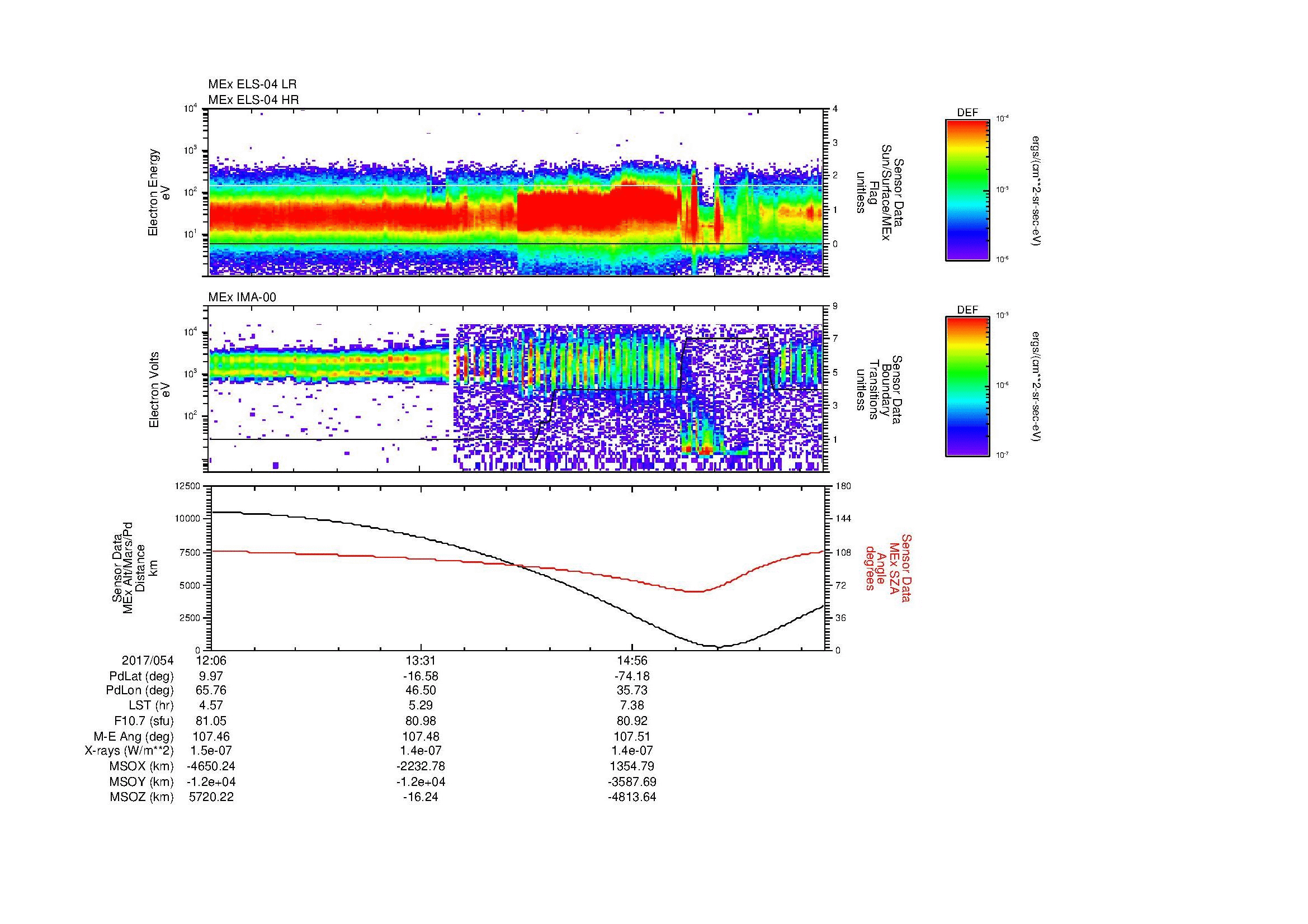
Task: Click the PdLat value '-16.58'
Action: coord(421,676)
